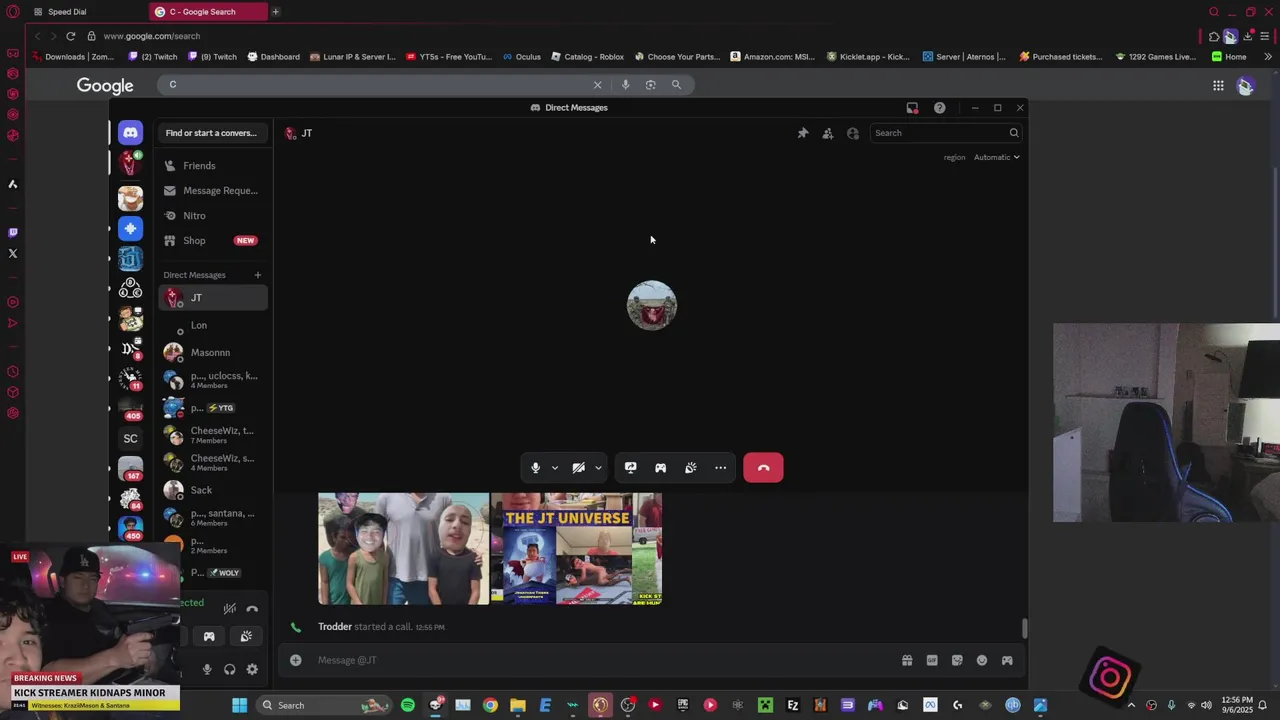Clear the Google search box
This screenshot has width=1280, height=720.
tap(598, 85)
